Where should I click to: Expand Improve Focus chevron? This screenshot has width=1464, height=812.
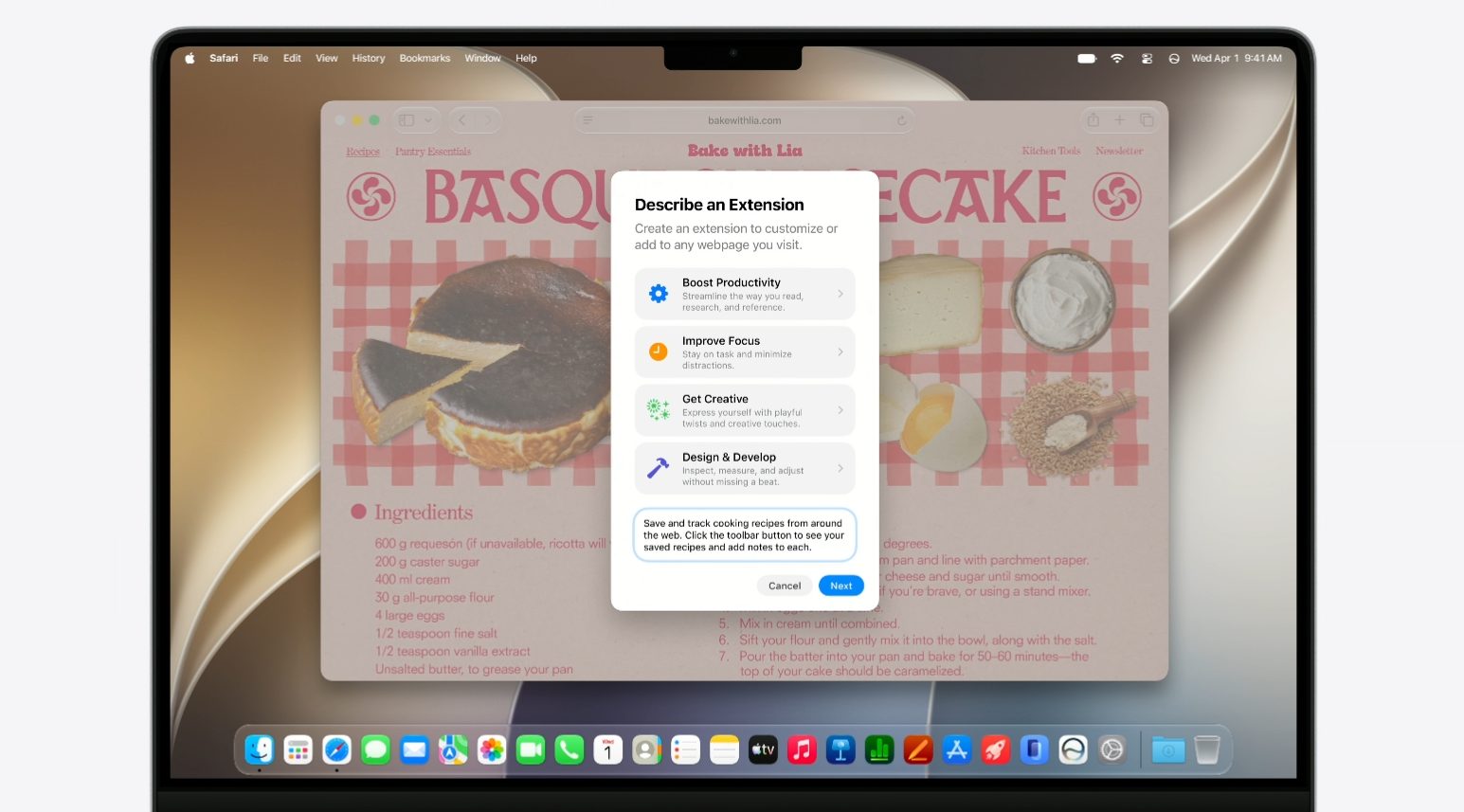(x=840, y=352)
